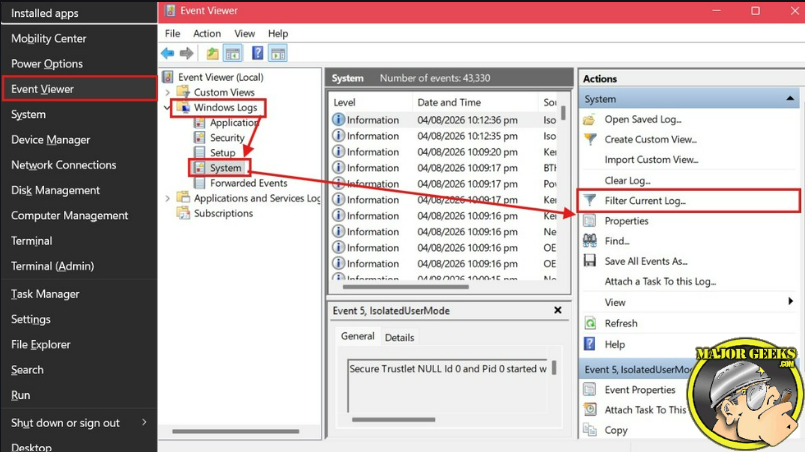Click info icon of 10:12:36 pm event
Image resolution: width=805 pixels, height=452 pixels.
point(338,119)
